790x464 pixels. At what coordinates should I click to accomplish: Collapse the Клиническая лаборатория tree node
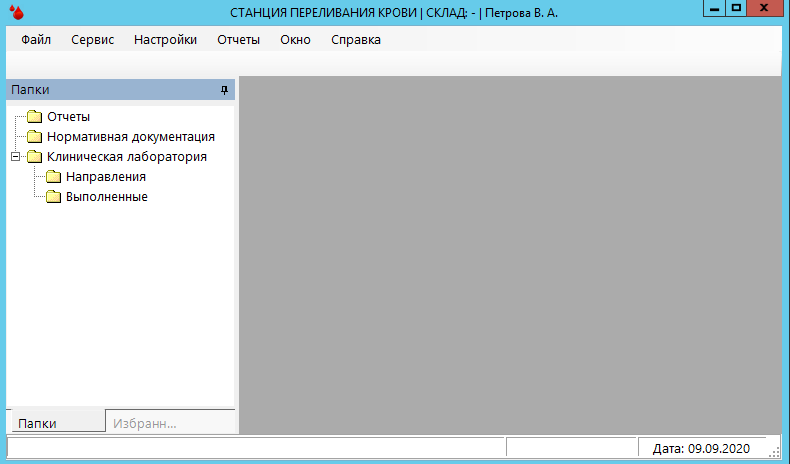pyautogui.click(x=14, y=157)
